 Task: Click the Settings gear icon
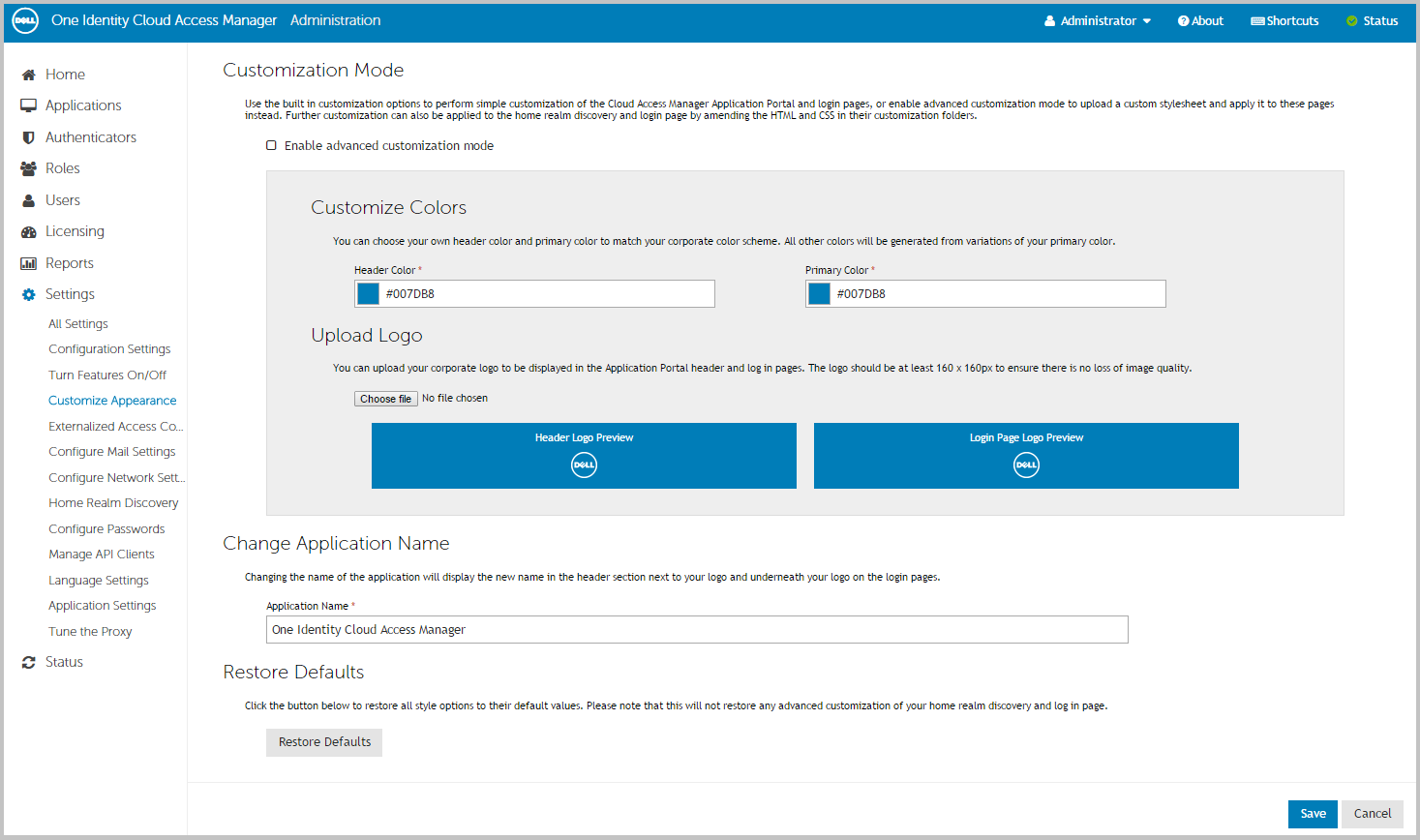(28, 294)
